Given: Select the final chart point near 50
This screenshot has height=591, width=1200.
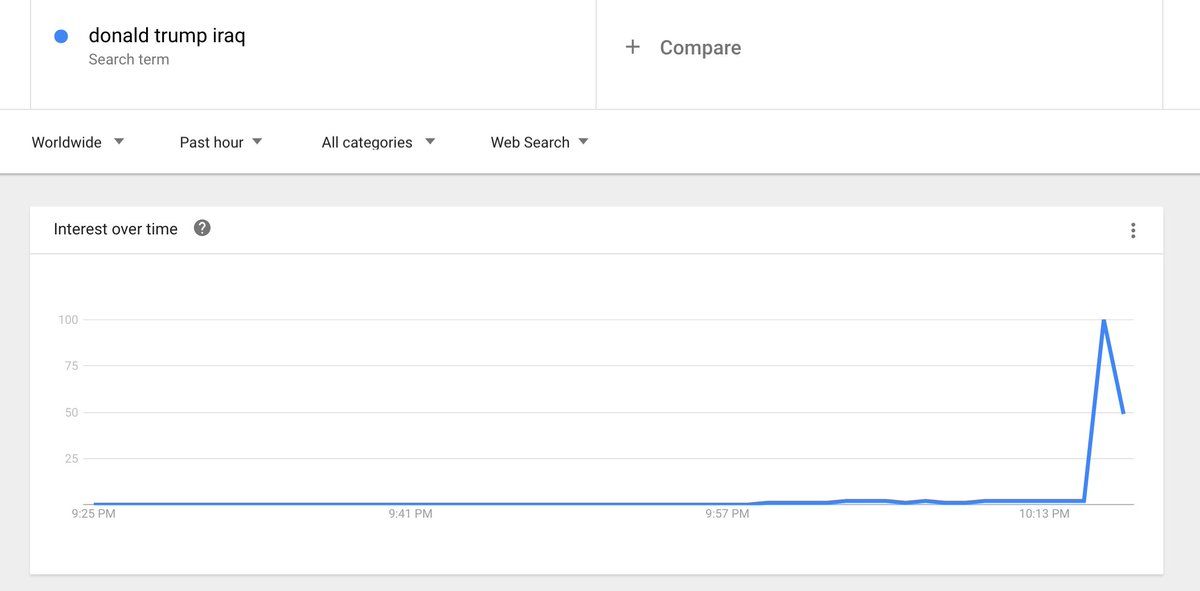Looking at the screenshot, I should pyautogui.click(x=1124, y=412).
